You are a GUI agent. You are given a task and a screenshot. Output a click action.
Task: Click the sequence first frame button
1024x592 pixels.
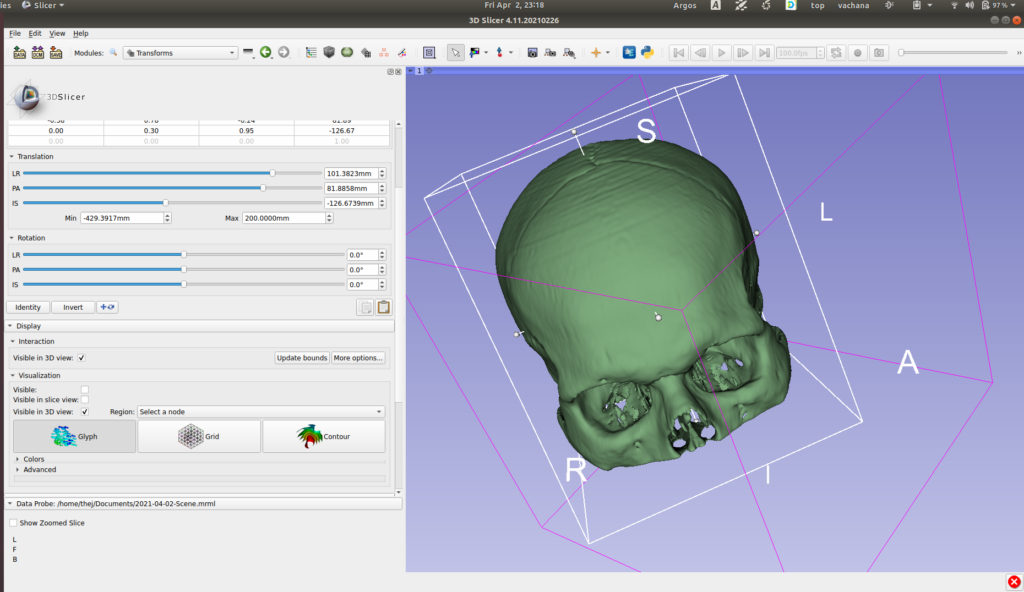tap(679, 53)
